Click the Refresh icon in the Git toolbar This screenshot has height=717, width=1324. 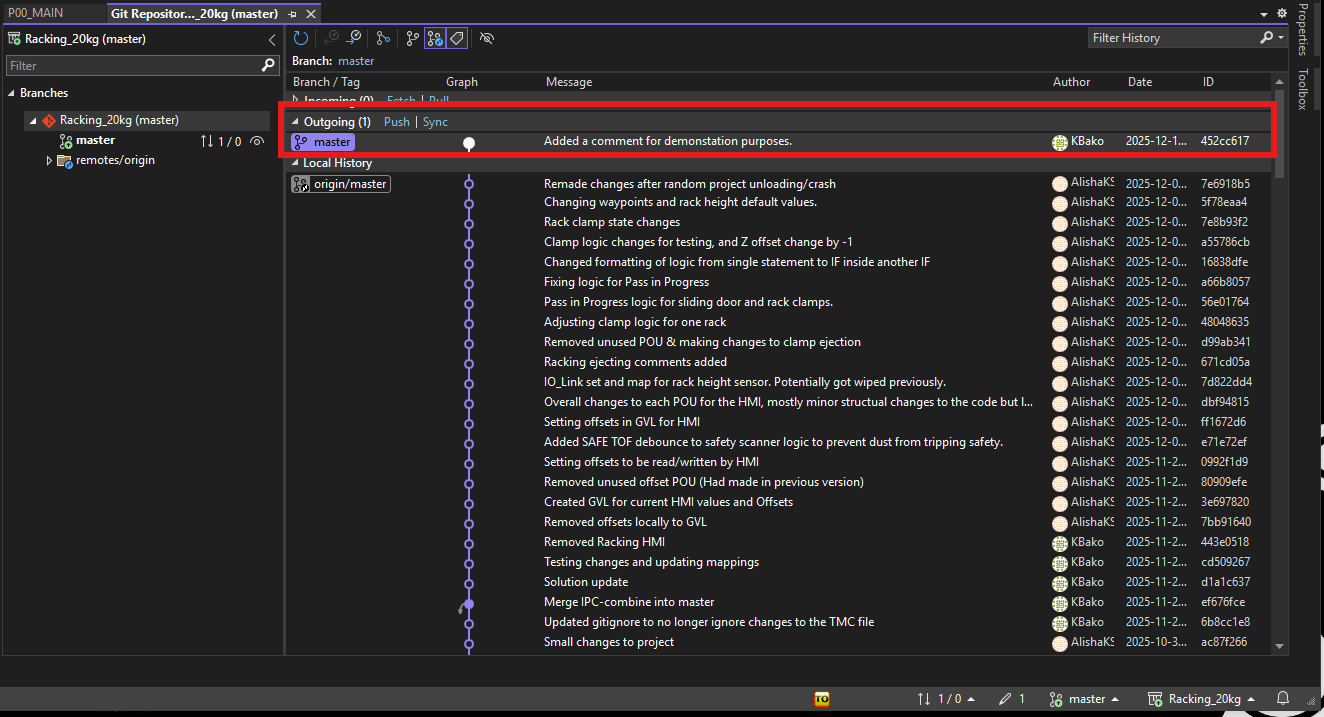click(x=301, y=38)
